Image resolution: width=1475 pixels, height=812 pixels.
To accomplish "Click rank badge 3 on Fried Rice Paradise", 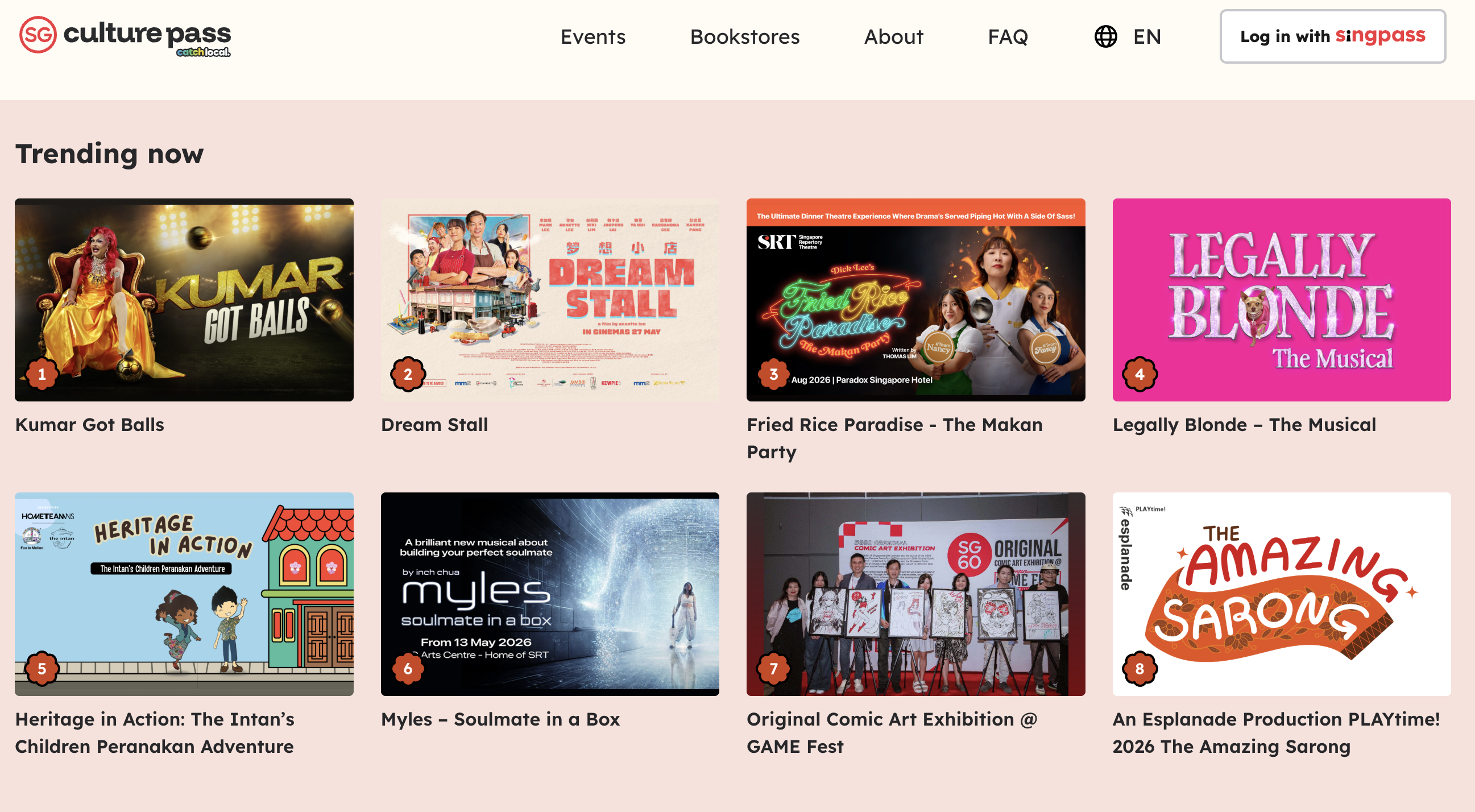I will 773,375.
